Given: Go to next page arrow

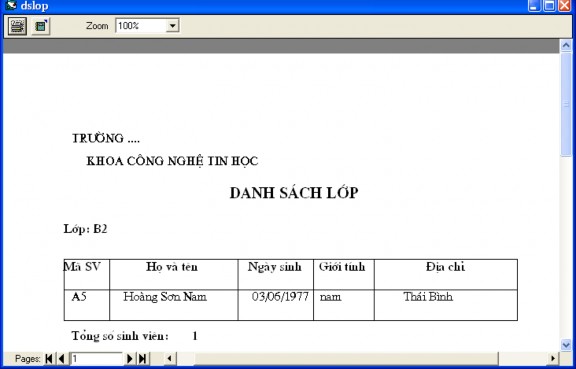Looking at the screenshot, I should pos(129,359).
